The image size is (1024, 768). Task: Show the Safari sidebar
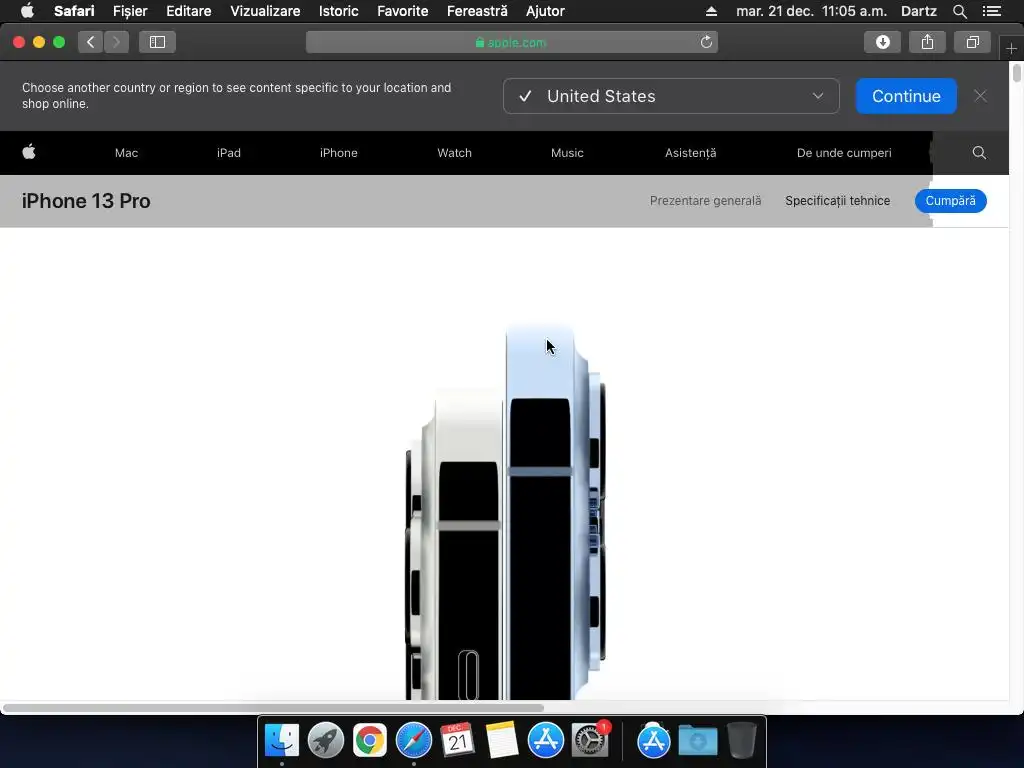point(157,42)
